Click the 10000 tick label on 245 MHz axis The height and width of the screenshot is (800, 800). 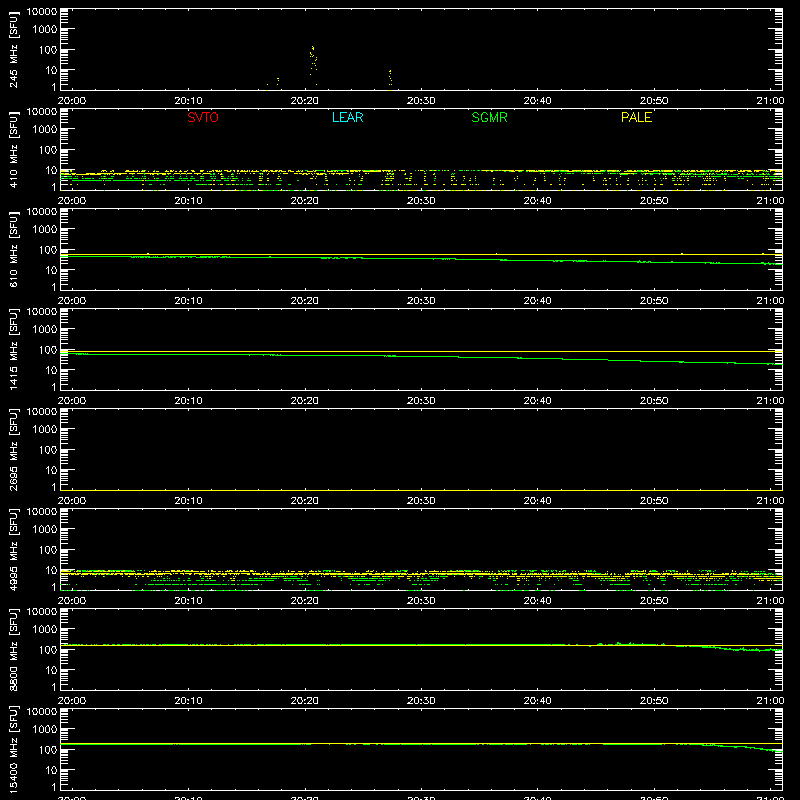point(42,12)
